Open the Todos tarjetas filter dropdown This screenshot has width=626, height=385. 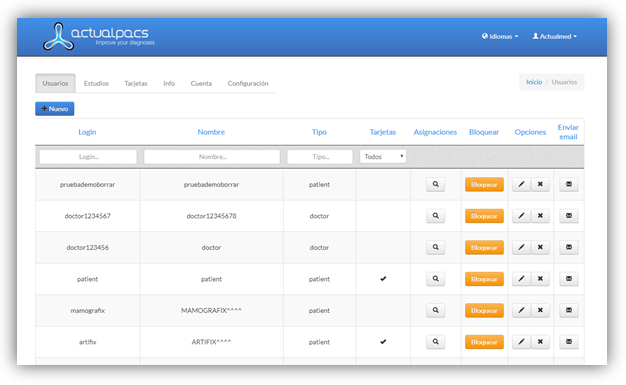click(x=383, y=157)
